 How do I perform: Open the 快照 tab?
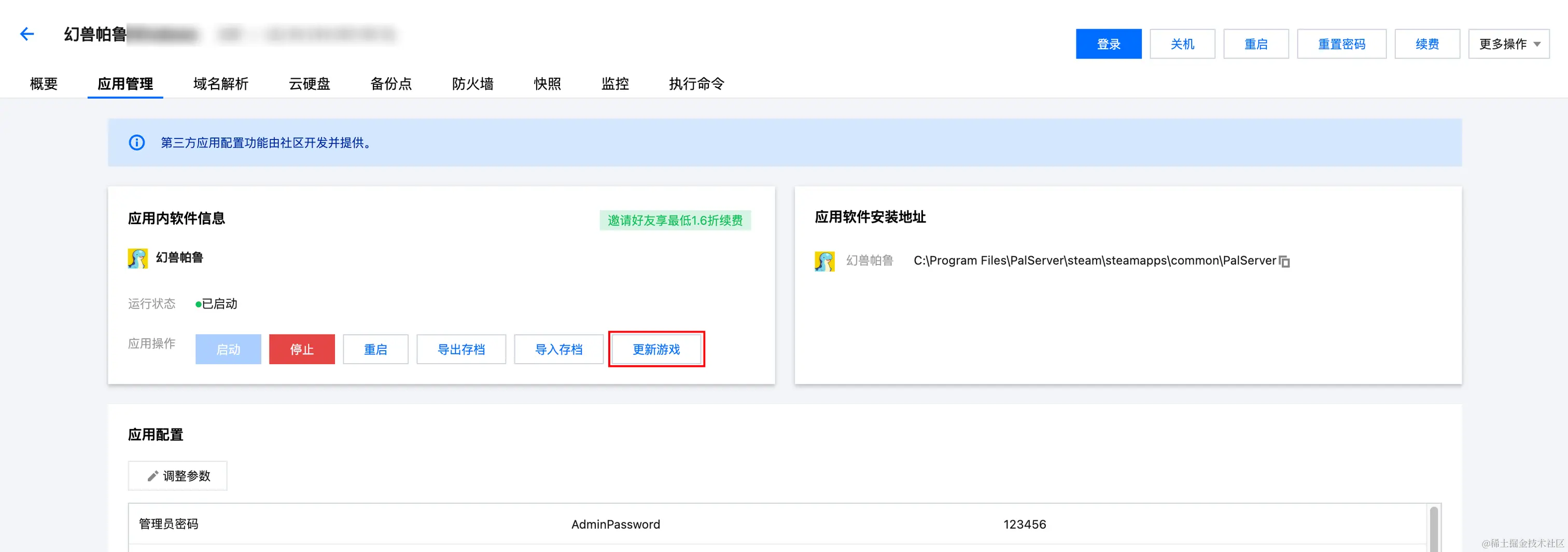pyautogui.click(x=547, y=84)
